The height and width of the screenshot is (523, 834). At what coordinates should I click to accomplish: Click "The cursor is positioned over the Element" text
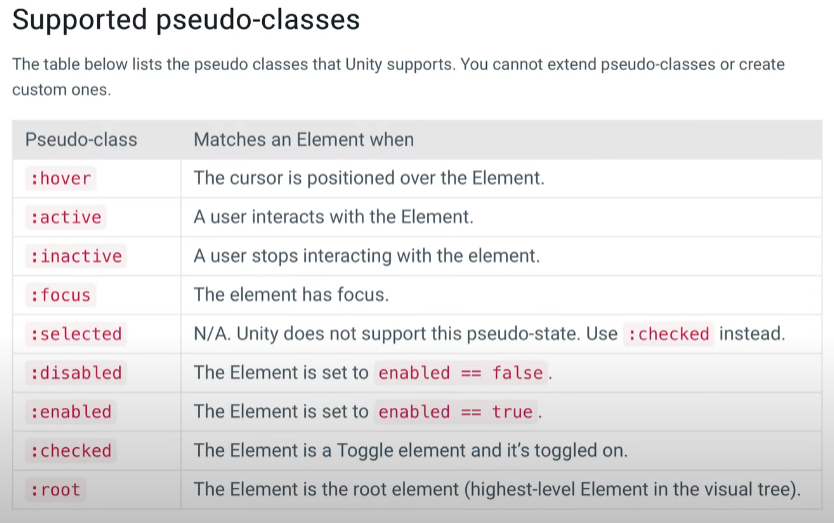369,179
